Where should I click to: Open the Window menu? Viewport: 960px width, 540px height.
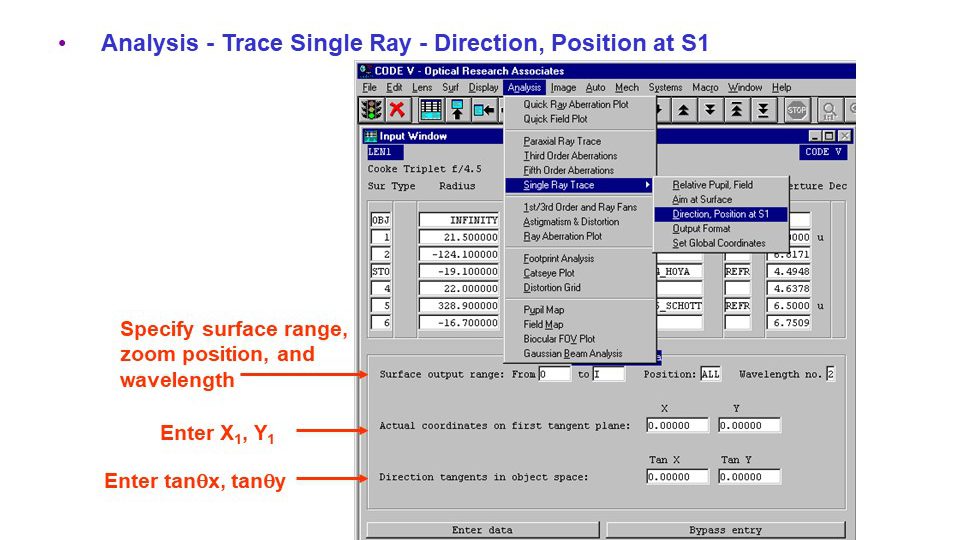point(745,88)
